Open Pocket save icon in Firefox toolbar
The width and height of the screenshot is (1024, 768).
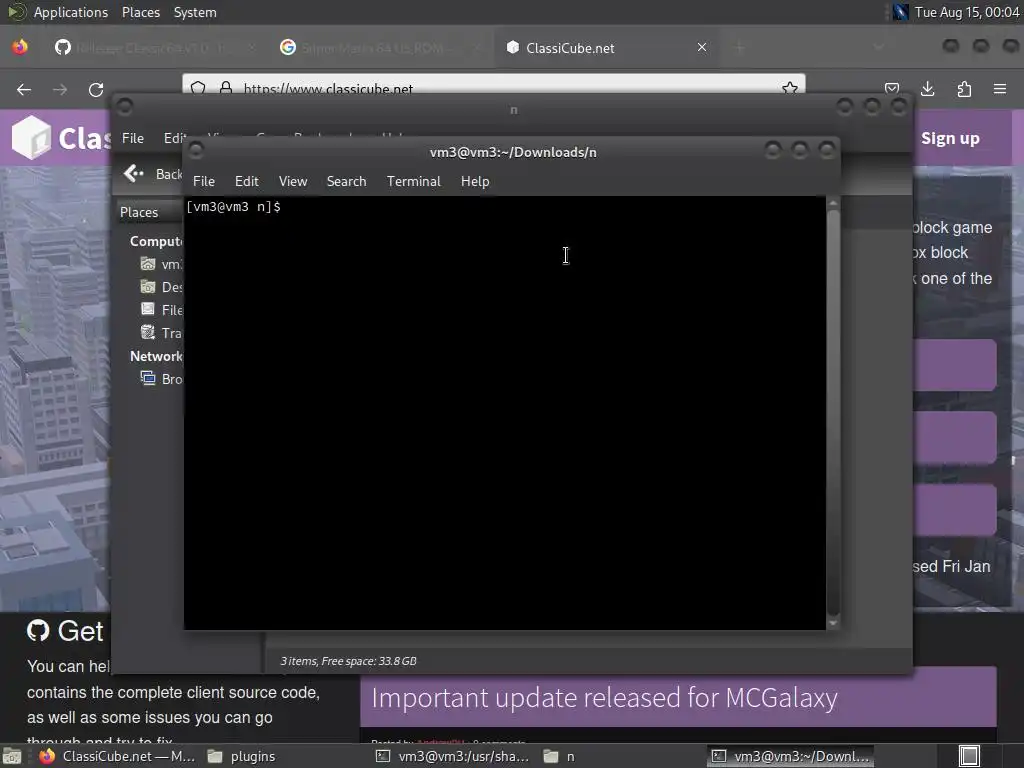pyautogui.click(x=892, y=89)
